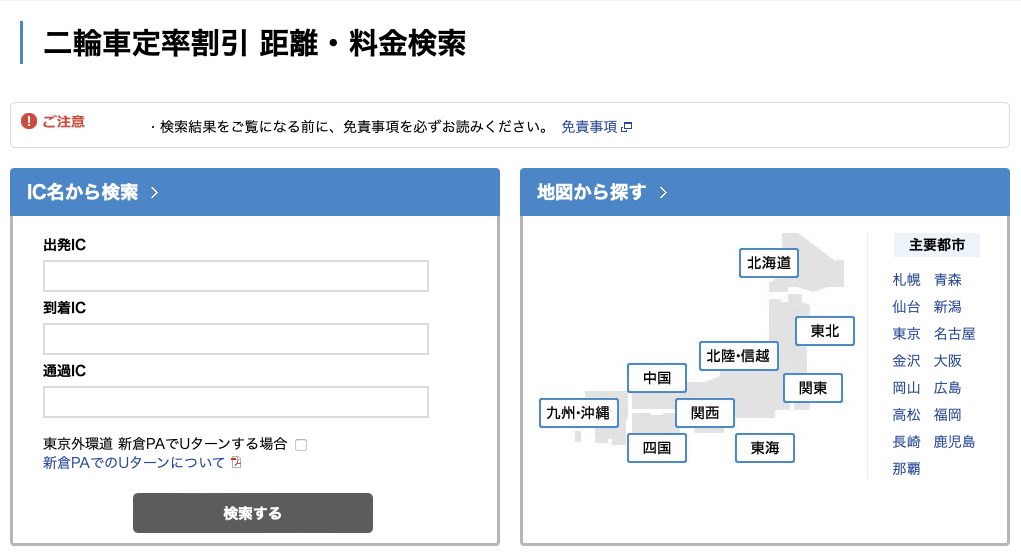Expand the IC名から検索 header chevron
1021x554 pixels.
coord(154,193)
